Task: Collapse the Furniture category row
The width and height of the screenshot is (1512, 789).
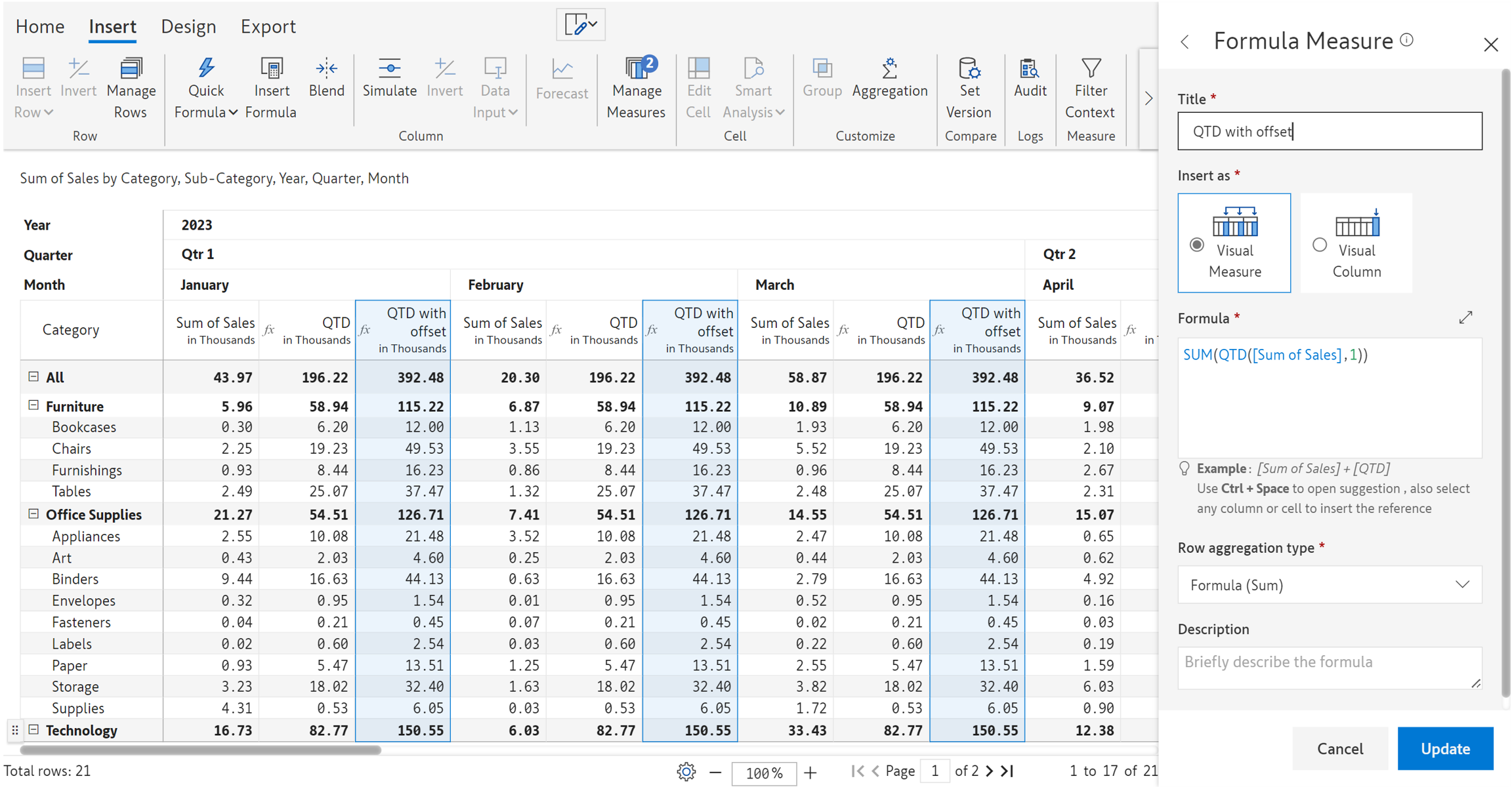Action: (x=33, y=405)
